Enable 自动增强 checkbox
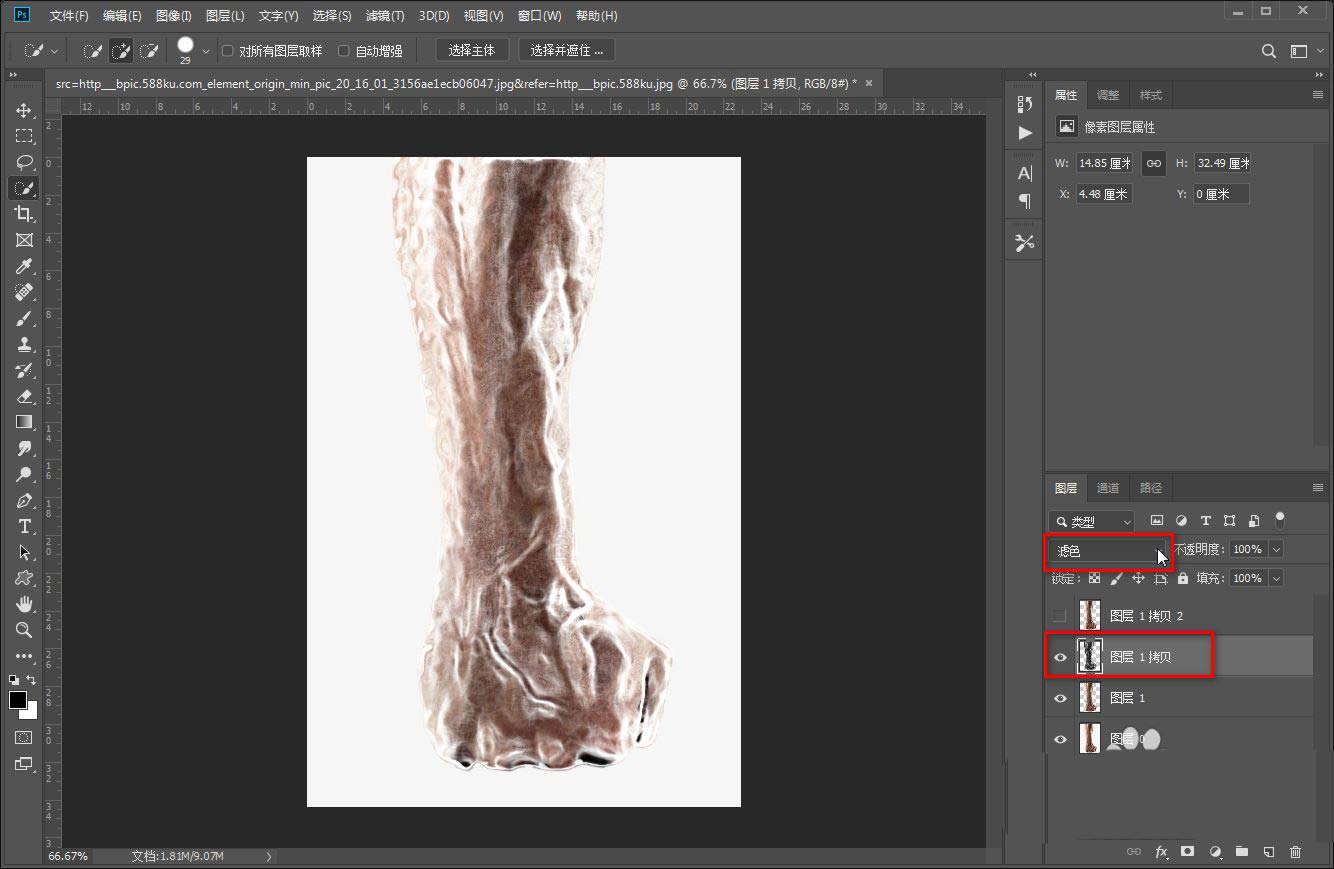 click(344, 51)
